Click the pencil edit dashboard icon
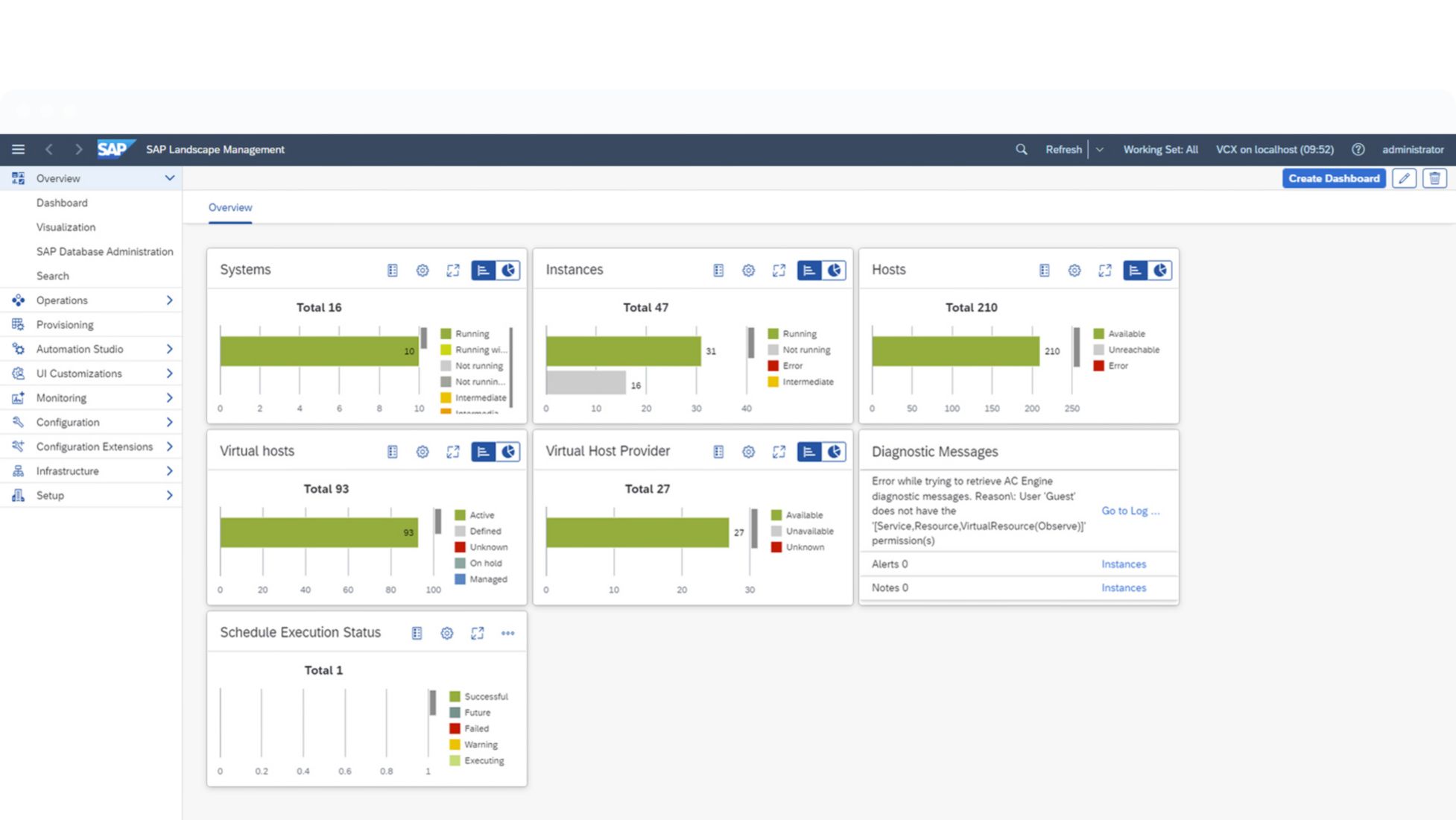The image size is (1456, 820). pyautogui.click(x=1404, y=178)
